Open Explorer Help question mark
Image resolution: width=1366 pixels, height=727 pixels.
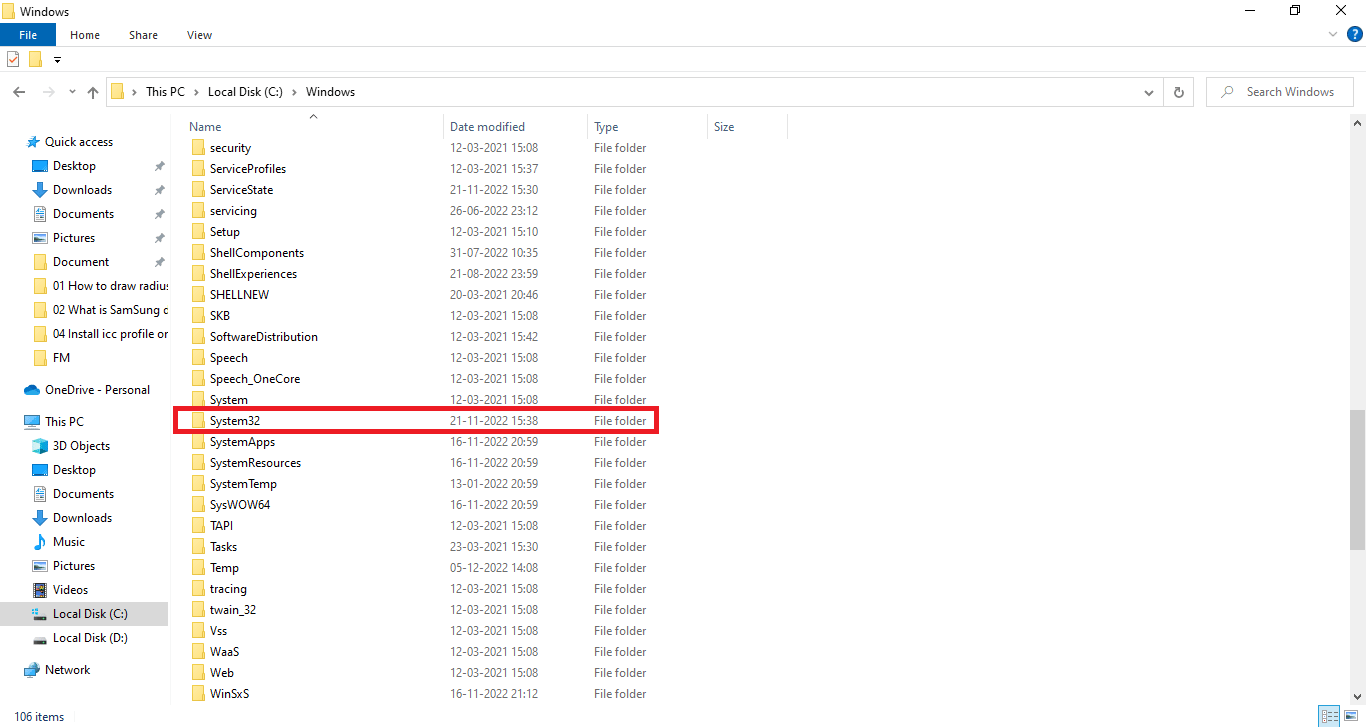tap(1355, 35)
